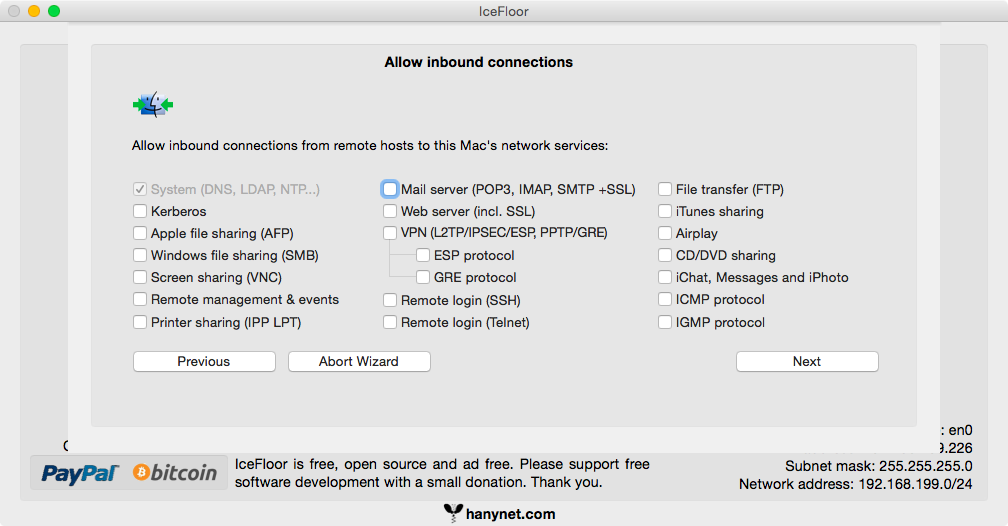This screenshot has height=526, width=1008.
Task: Check the Kerberos option
Action: 140,211
